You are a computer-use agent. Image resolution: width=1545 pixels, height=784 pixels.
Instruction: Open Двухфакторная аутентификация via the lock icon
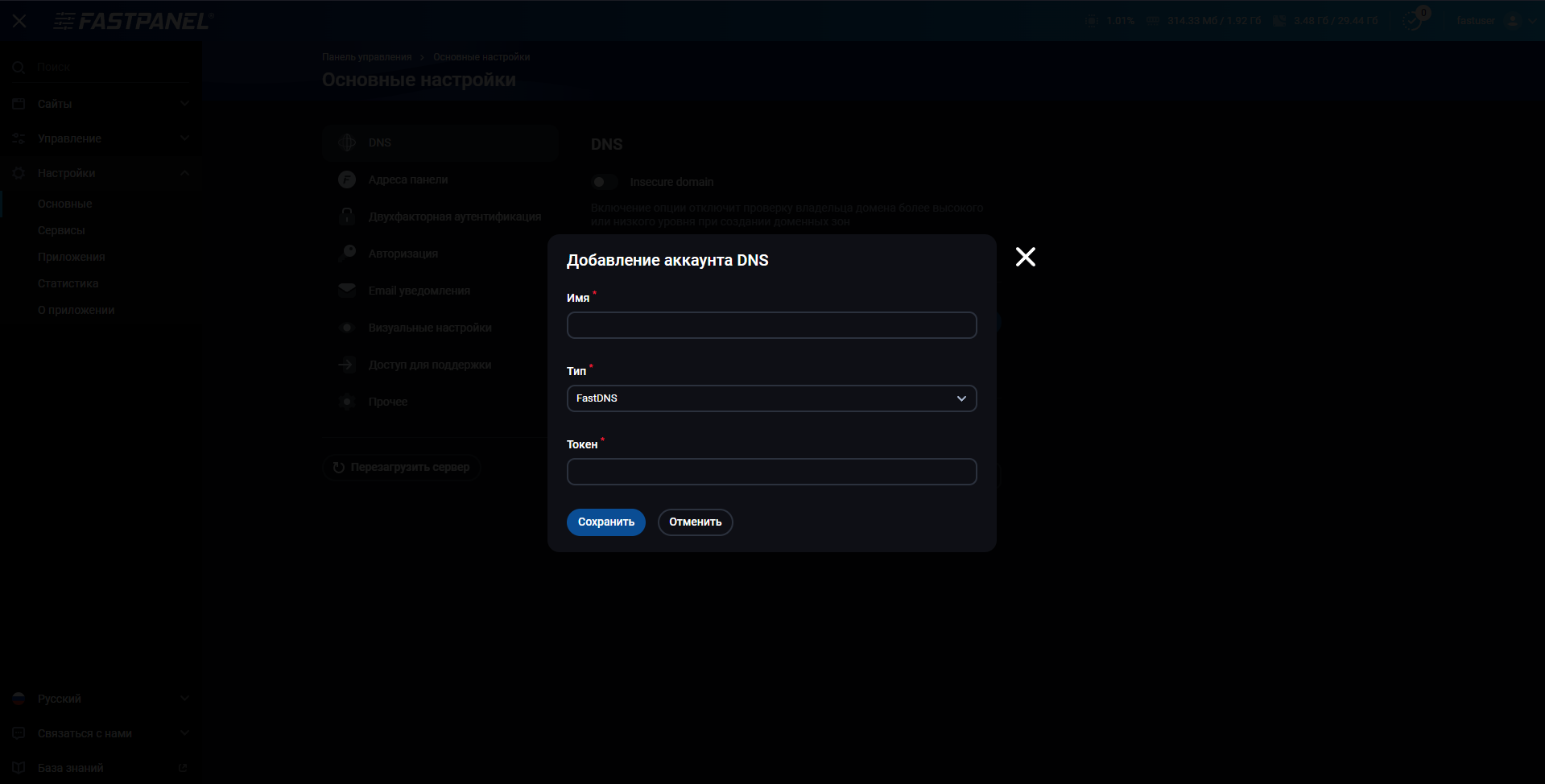[x=347, y=216]
